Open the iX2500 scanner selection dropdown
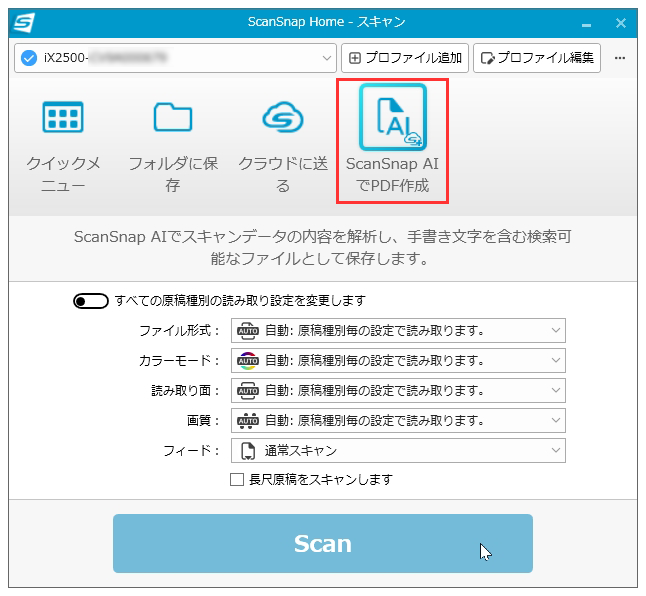646x596 pixels. pyautogui.click(x=176, y=58)
